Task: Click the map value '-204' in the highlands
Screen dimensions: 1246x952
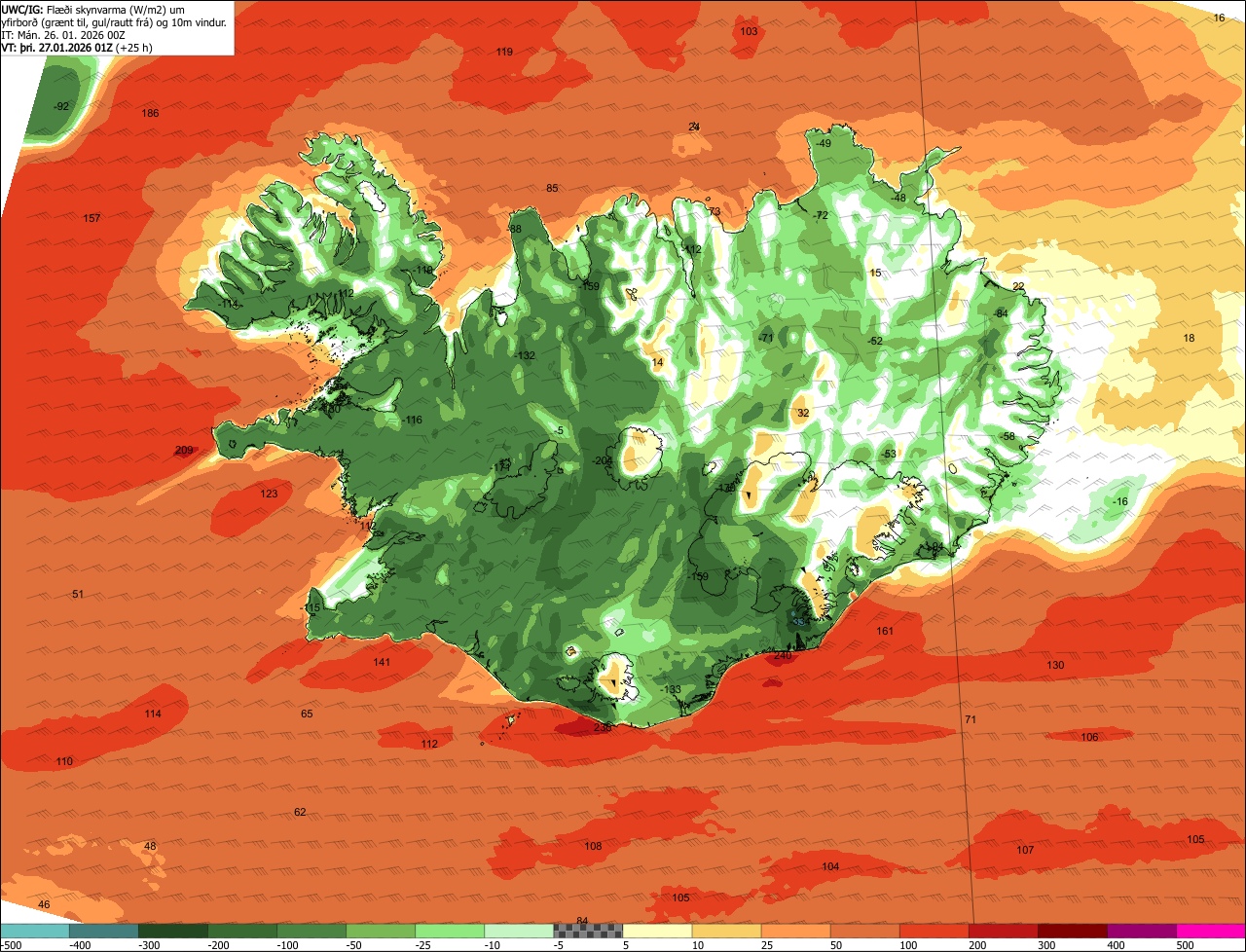Action: click(604, 461)
